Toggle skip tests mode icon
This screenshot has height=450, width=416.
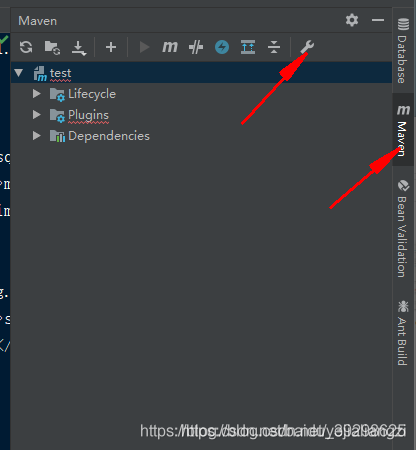[x=196, y=47]
